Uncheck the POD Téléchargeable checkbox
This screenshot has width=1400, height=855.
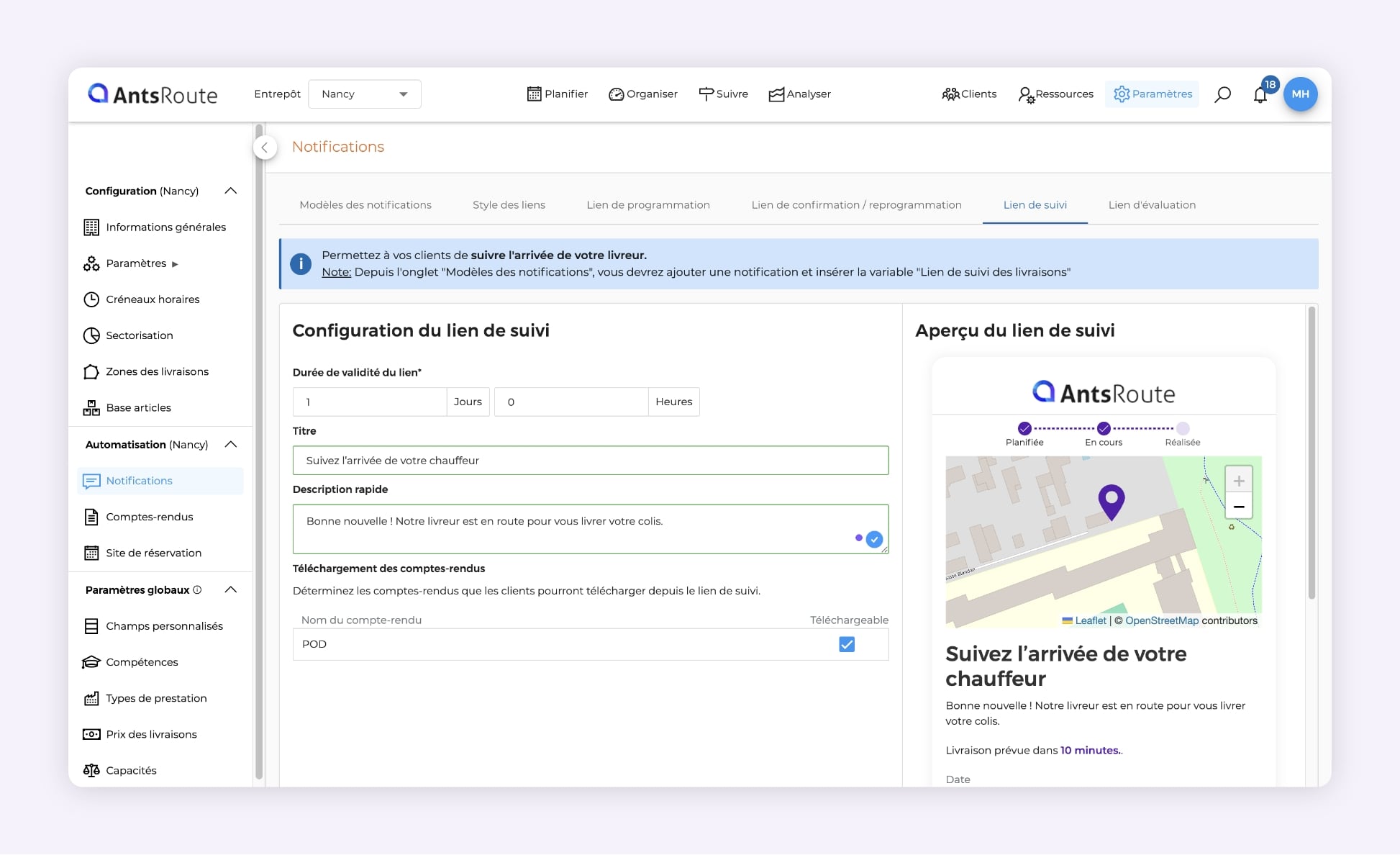point(846,645)
